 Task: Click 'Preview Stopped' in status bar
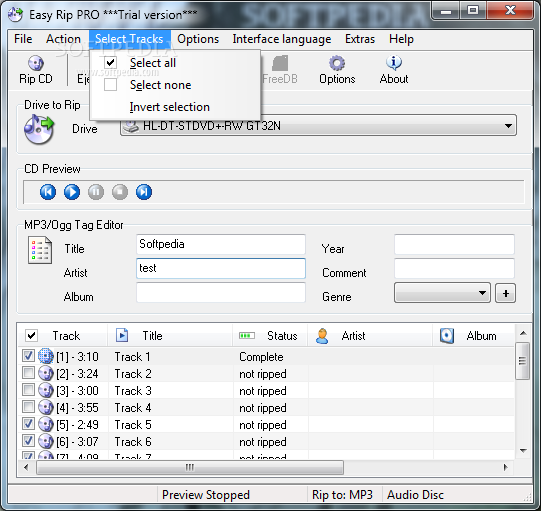coord(206,495)
